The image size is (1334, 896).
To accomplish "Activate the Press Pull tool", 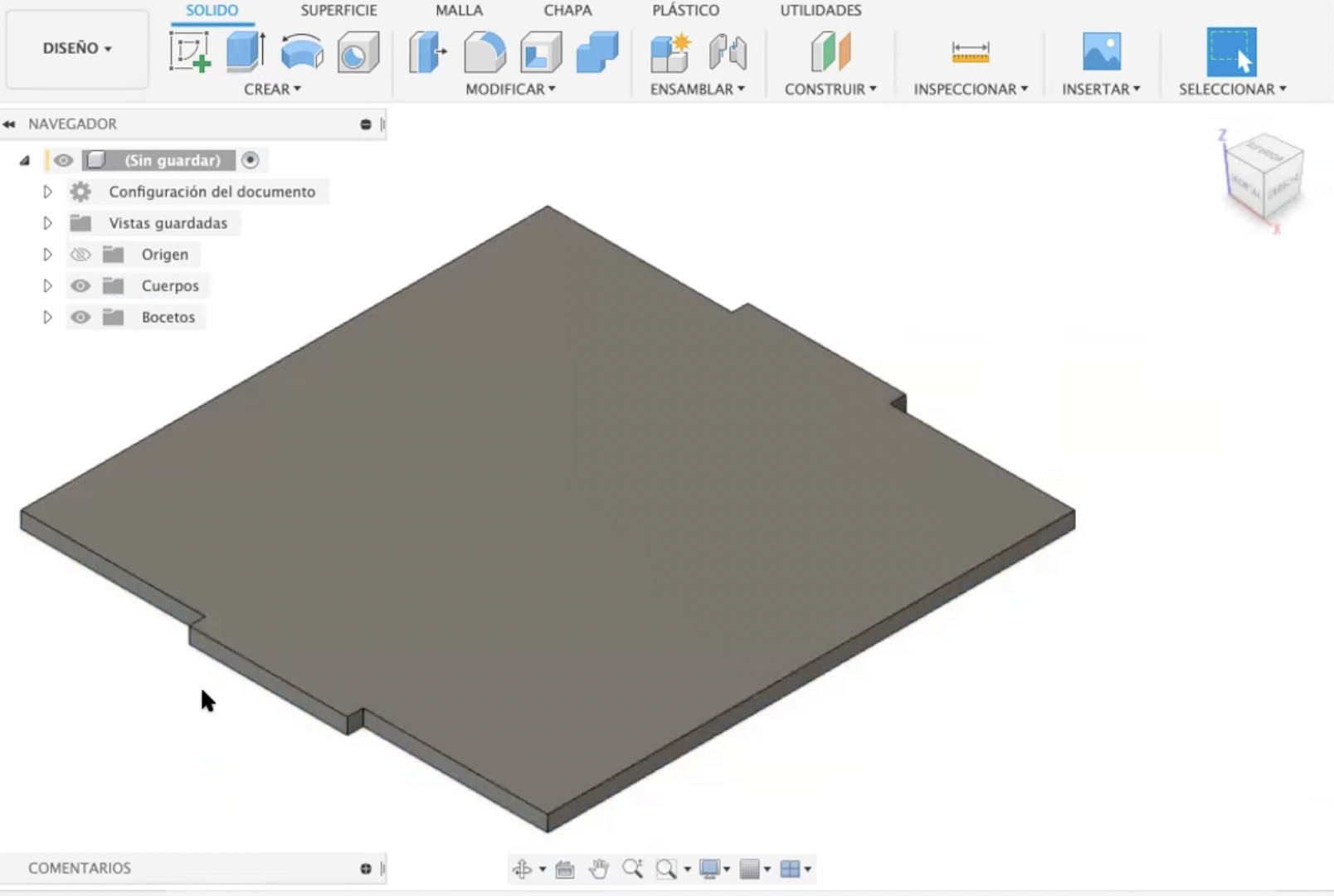I will tap(426, 51).
